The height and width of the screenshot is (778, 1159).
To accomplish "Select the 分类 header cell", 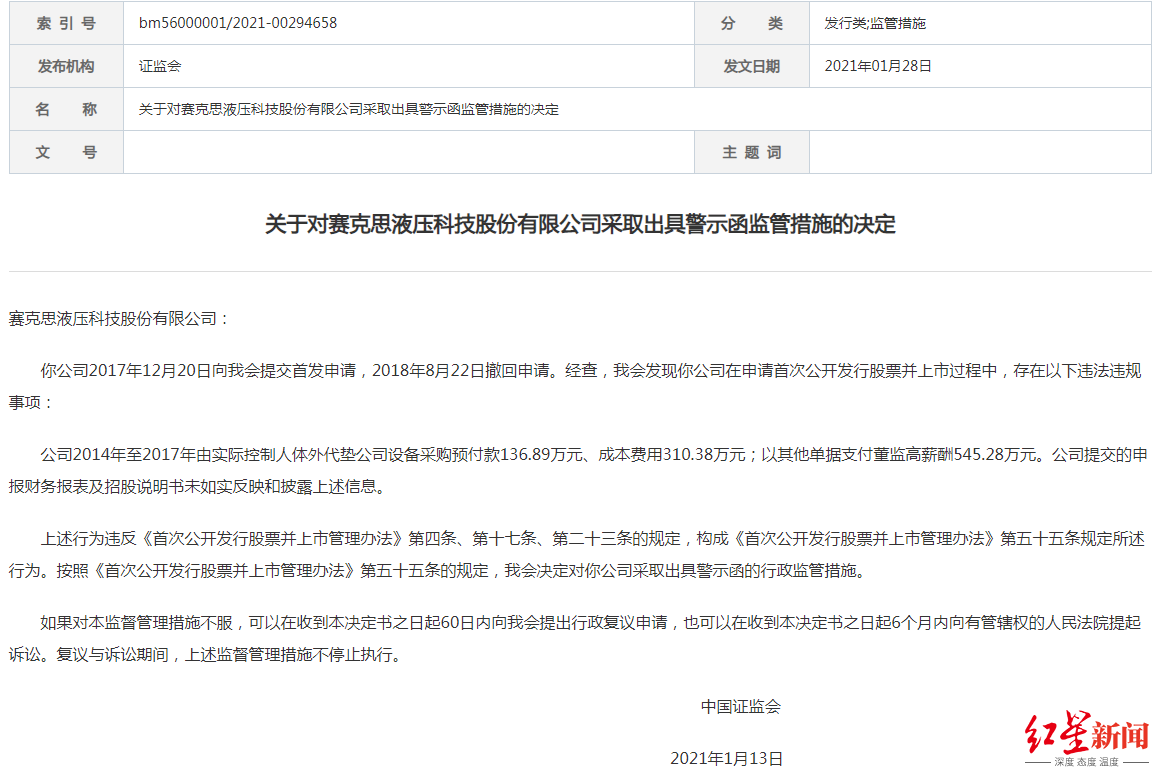I will [x=751, y=23].
